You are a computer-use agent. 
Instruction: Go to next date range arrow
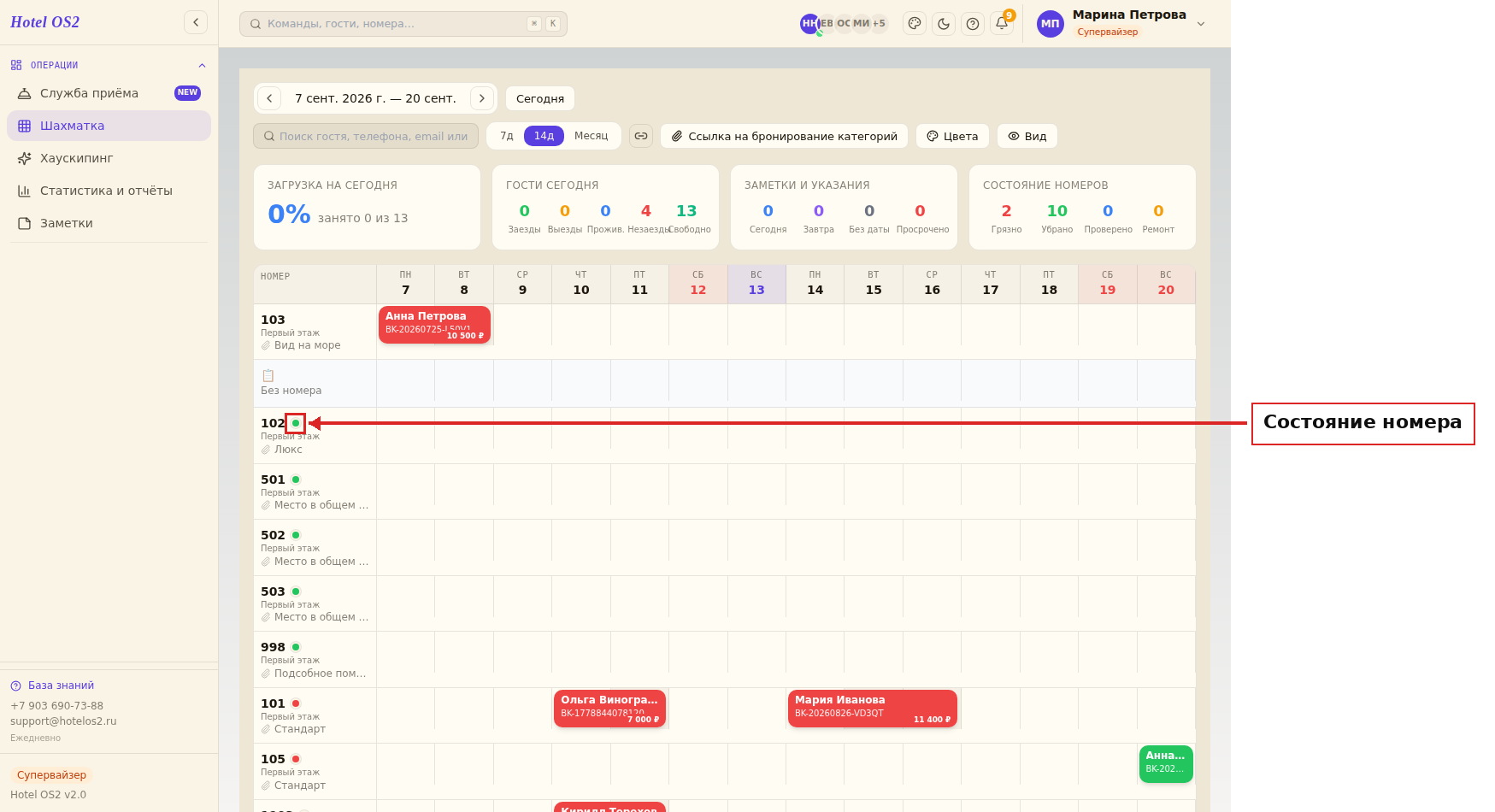(x=482, y=98)
